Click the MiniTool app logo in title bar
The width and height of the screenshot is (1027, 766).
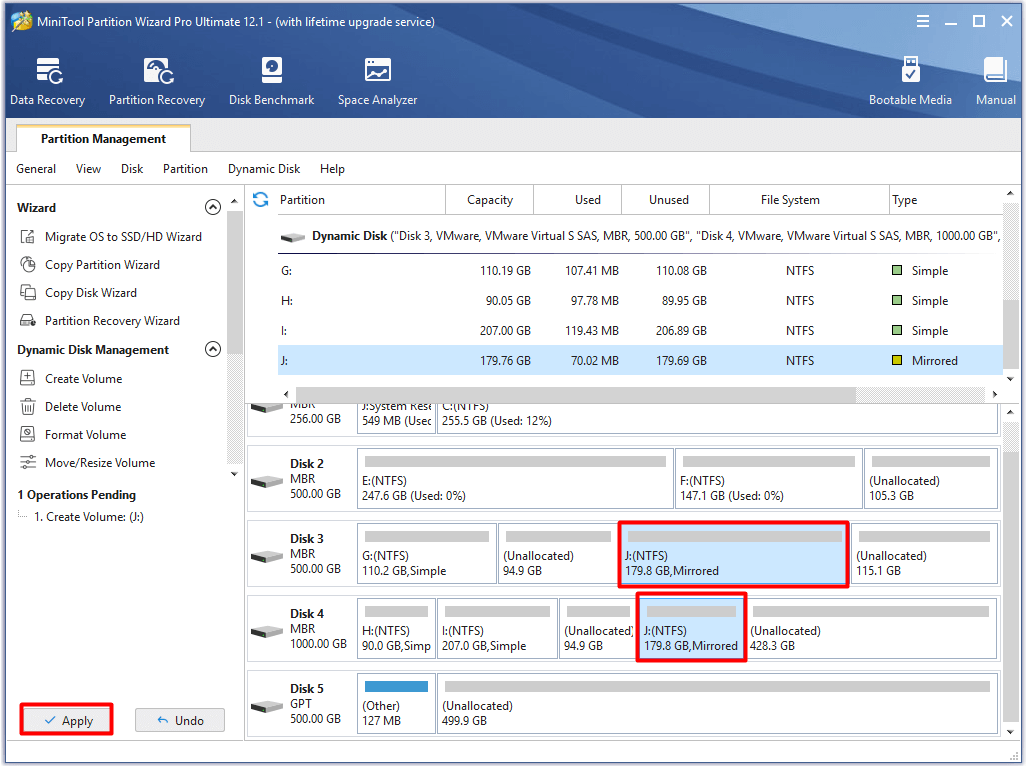coord(22,22)
